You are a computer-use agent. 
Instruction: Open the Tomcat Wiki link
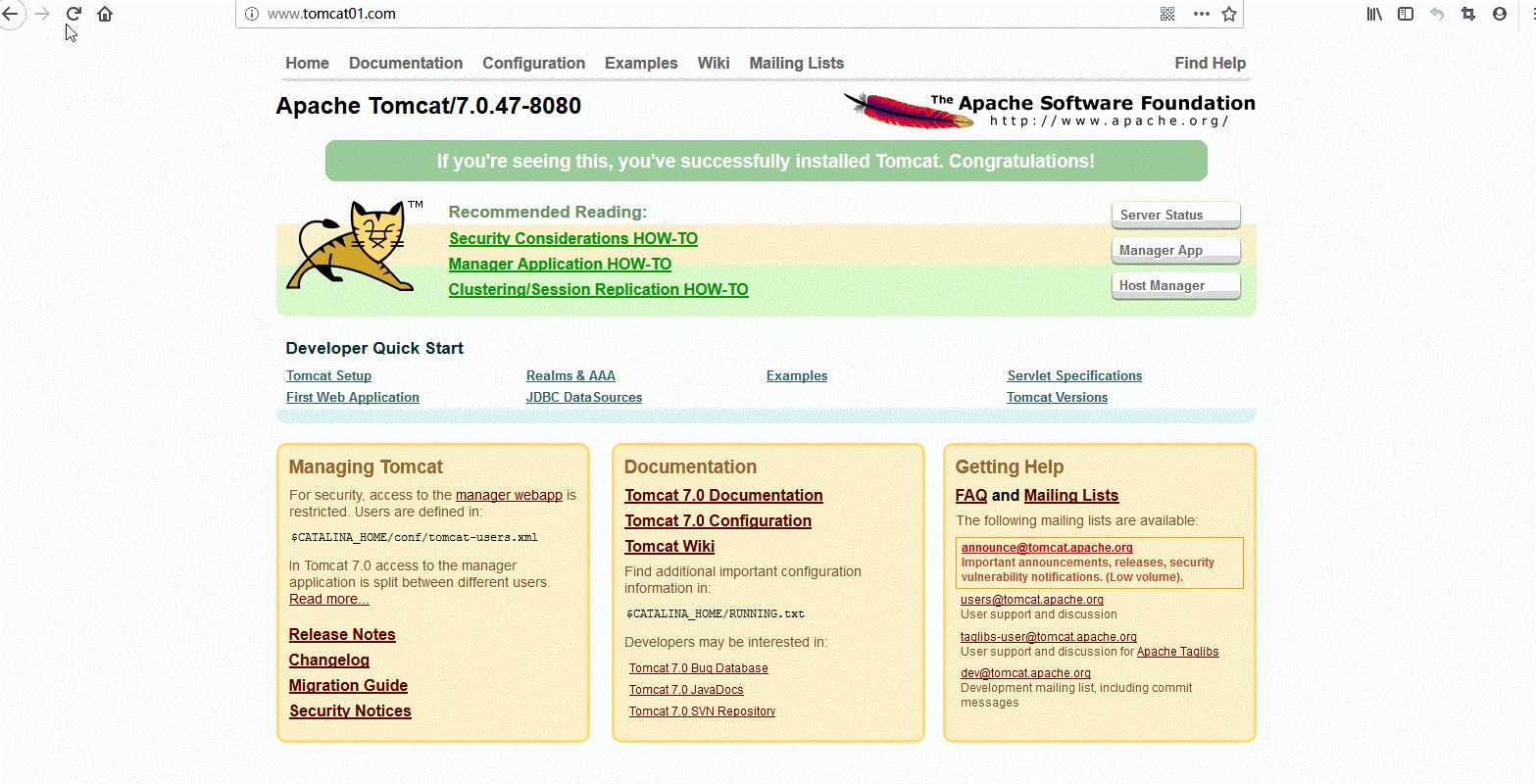pyautogui.click(x=669, y=546)
